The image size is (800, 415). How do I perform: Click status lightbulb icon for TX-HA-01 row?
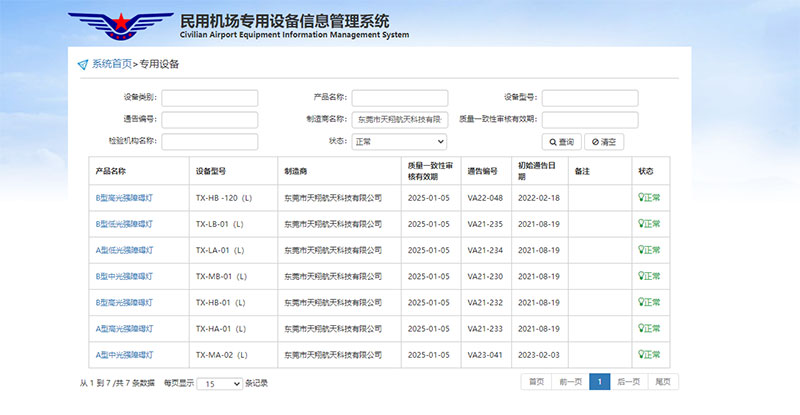tap(642, 328)
